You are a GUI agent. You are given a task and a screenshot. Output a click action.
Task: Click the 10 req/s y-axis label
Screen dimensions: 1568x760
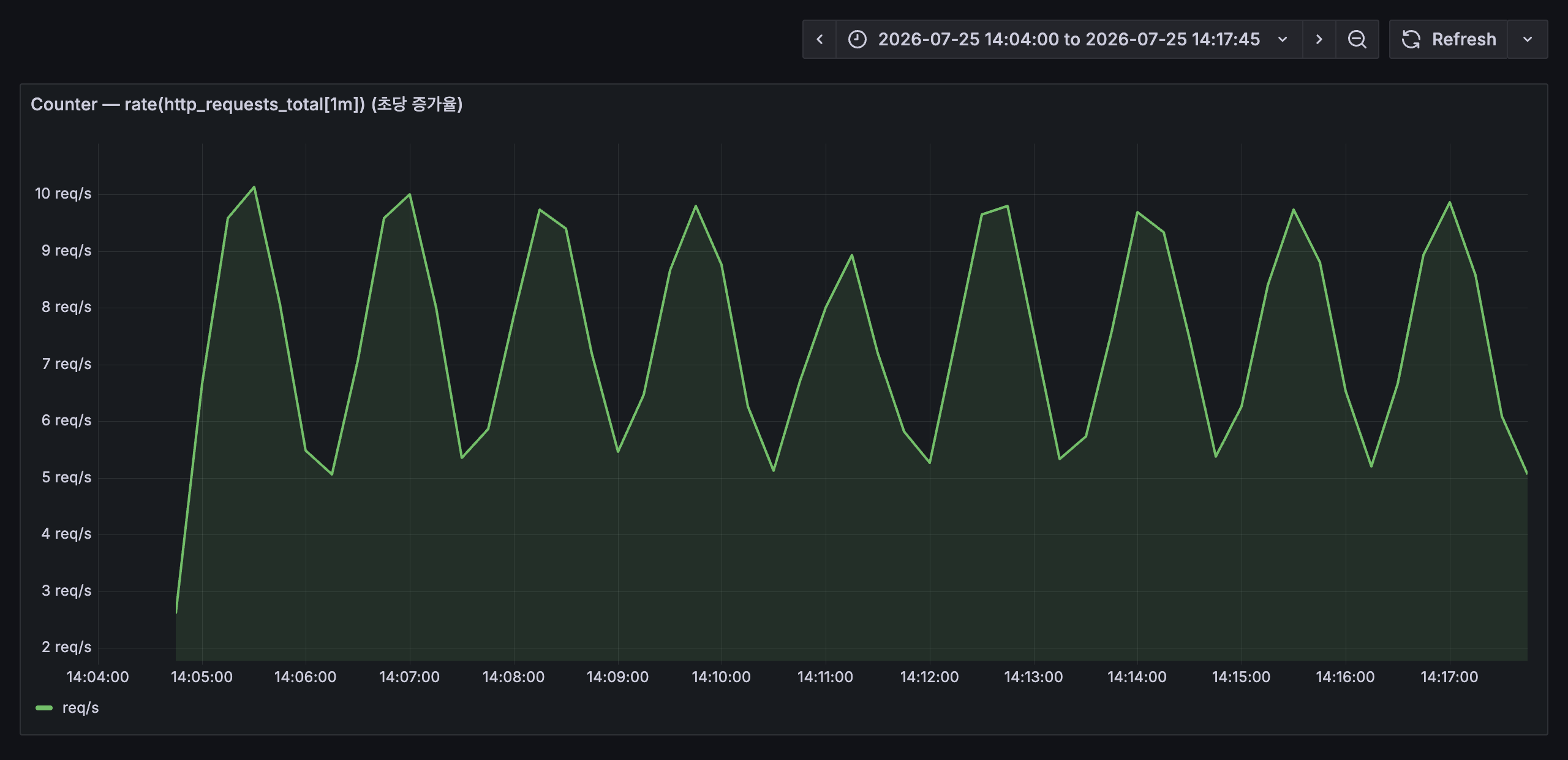coord(63,194)
